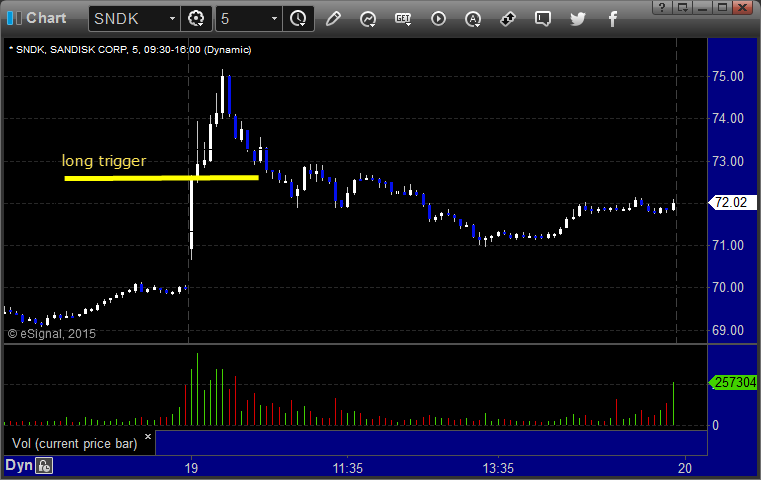Click the 13:35 time axis label
The image size is (761, 480).
coord(498,468)
